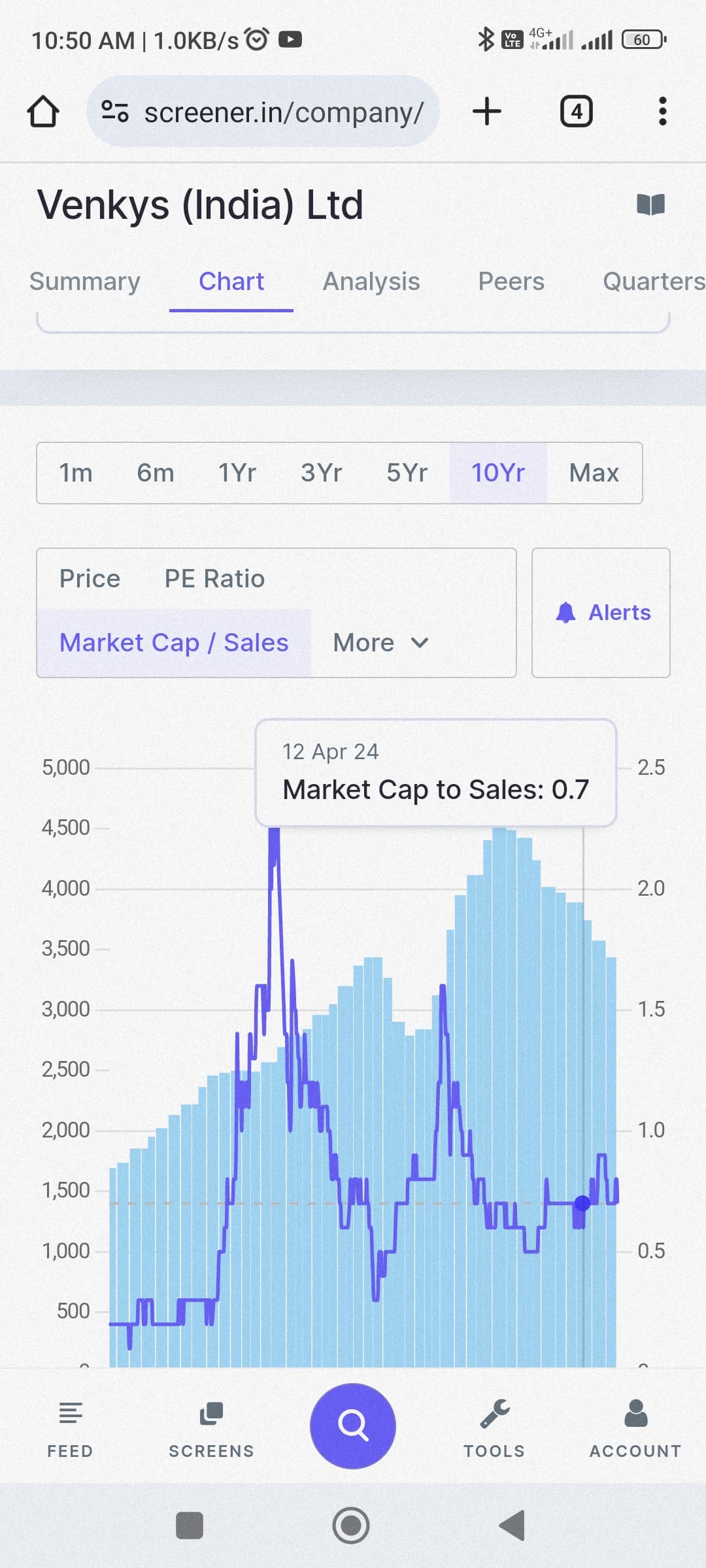Open the Quarters tab
The width and height of the screenshot is (706, 1568).
654,282
